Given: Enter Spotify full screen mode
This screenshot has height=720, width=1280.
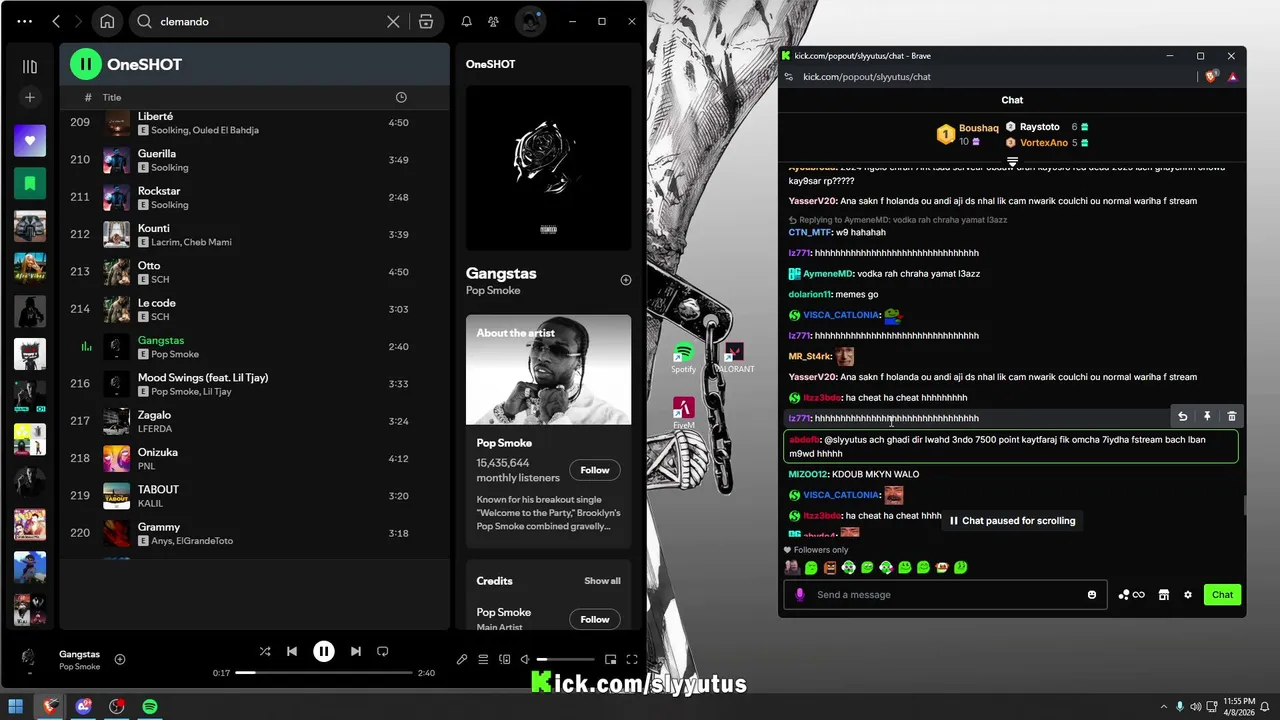Looking at the screenshot, I should (632, 659).
